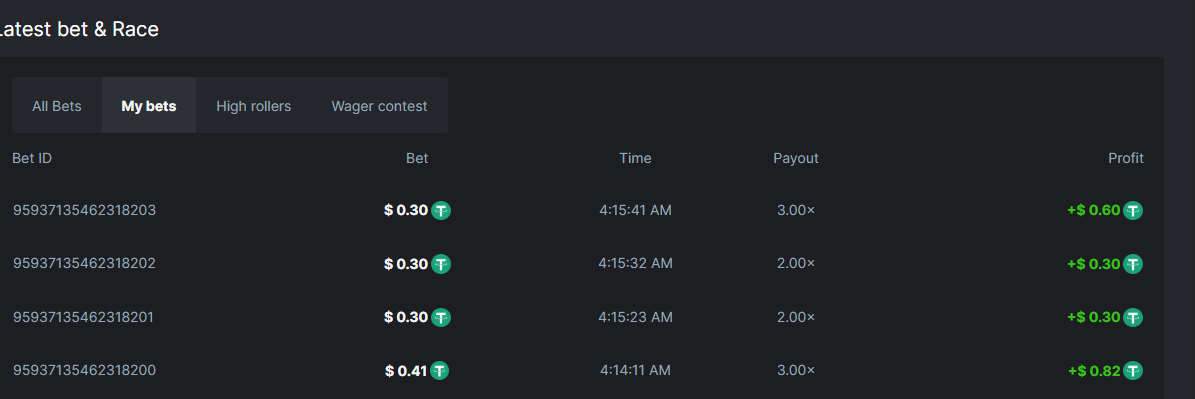Click Tether icon beside profit in row 95937135462318202
This screenshot has width=1195, height=399.
(1133, 264)
